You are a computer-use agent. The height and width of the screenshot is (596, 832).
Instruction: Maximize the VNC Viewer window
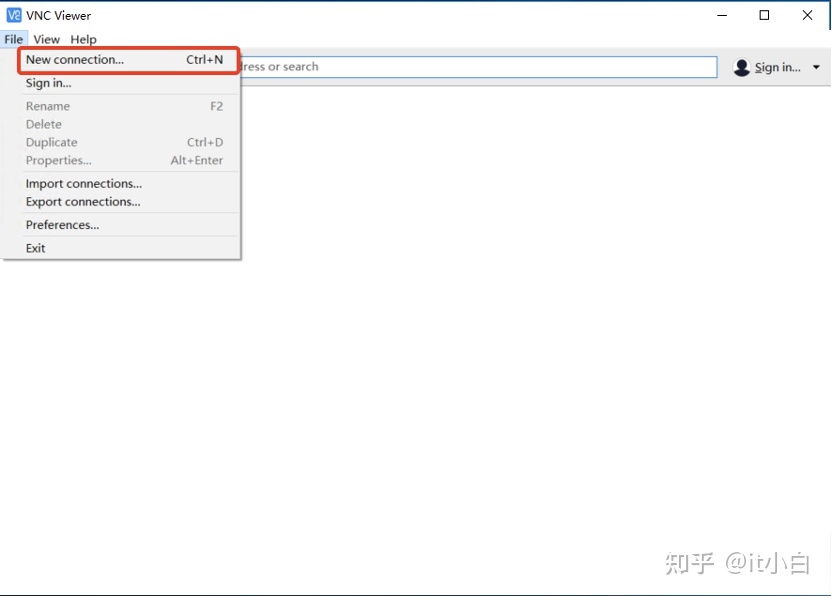(764, 15)
